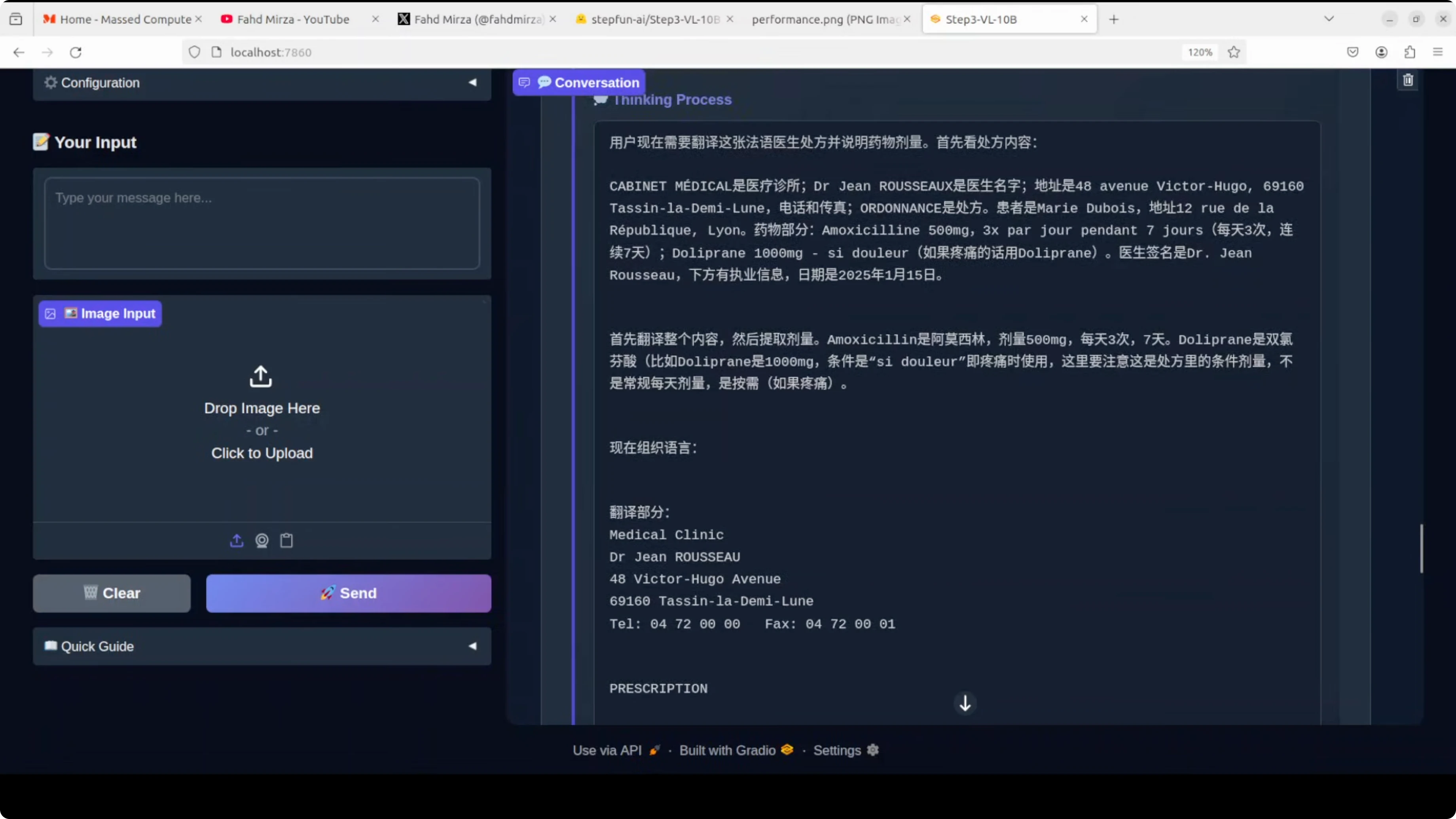Bookmark this page using the star icon

click(1234, 52)
